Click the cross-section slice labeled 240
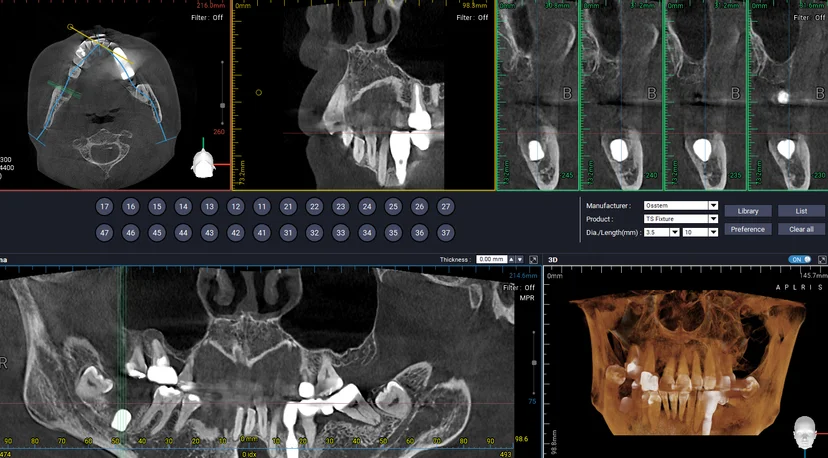This screenshot has height=458, width=828. [x=622, y=95]
